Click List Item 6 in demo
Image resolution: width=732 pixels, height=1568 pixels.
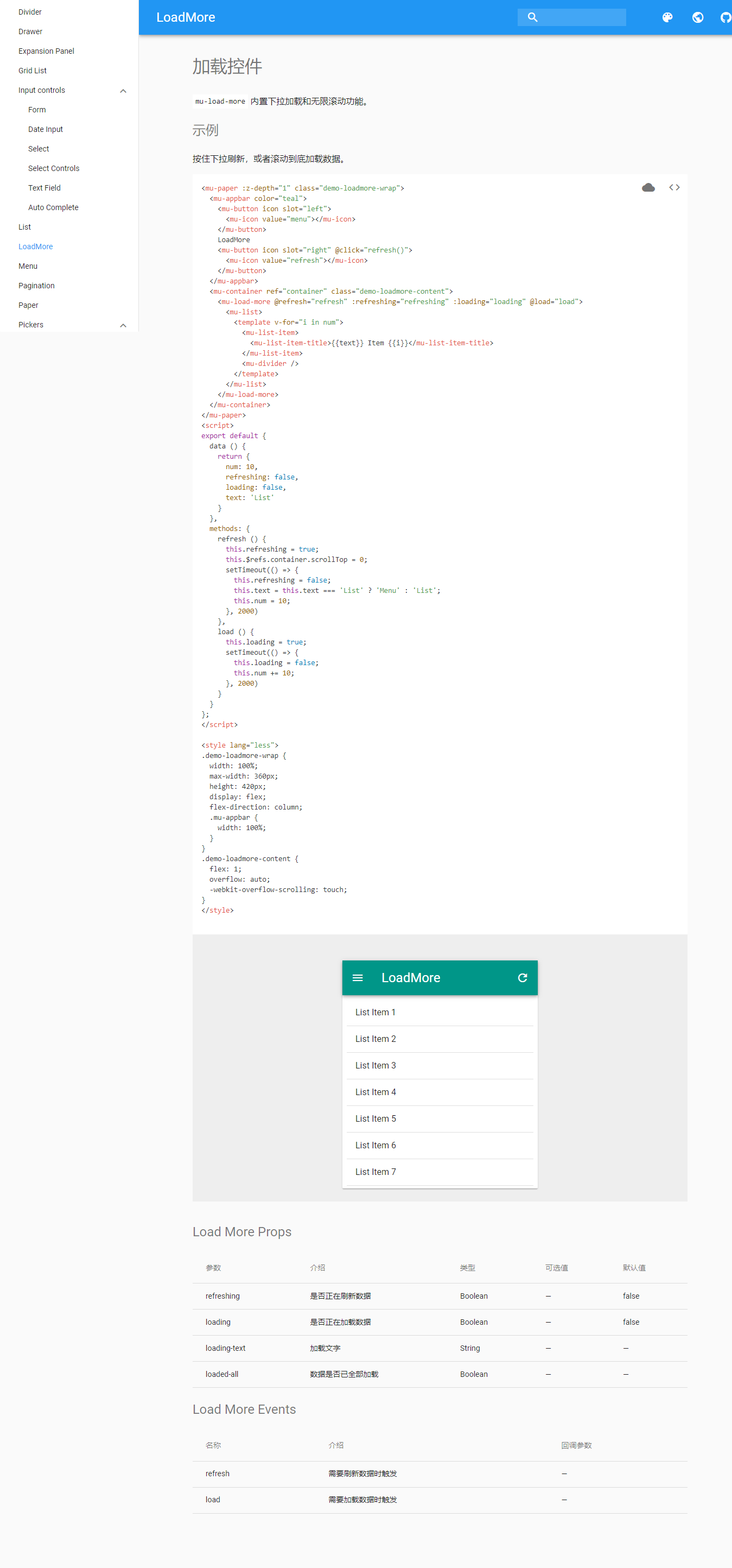coord(375,1145)
